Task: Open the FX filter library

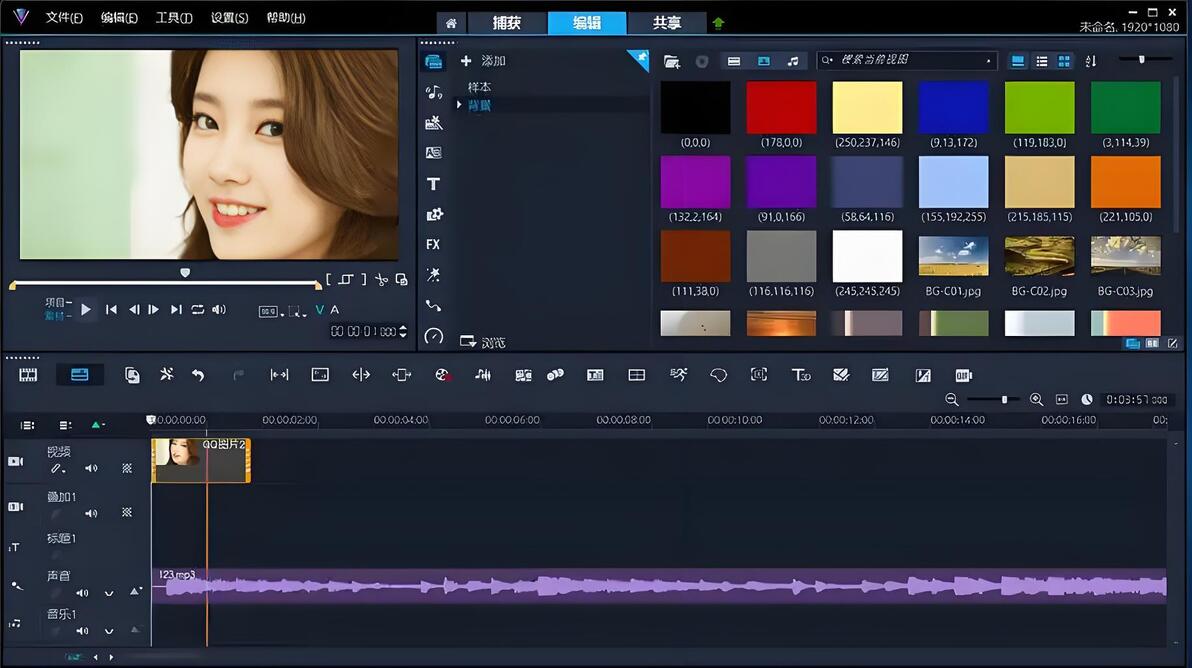Action: click(433, 244)
